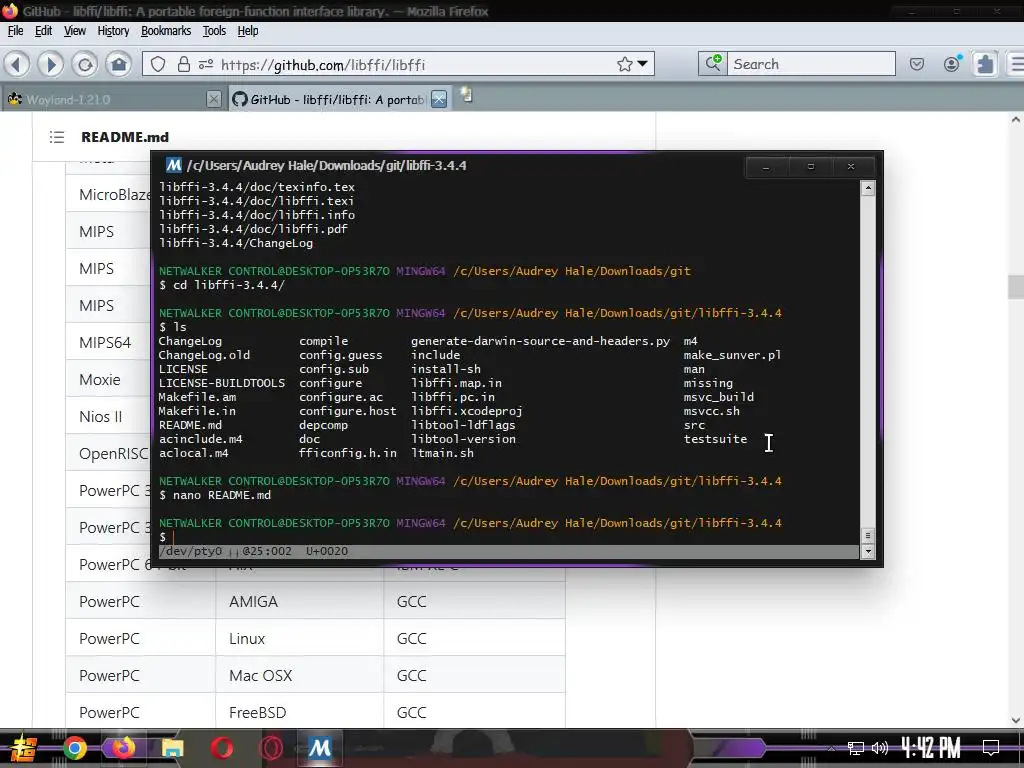Image resolution: width=1024 pixels, height=768 pixels.
Task: Reload the GitHub page
Action: point(85,64)
